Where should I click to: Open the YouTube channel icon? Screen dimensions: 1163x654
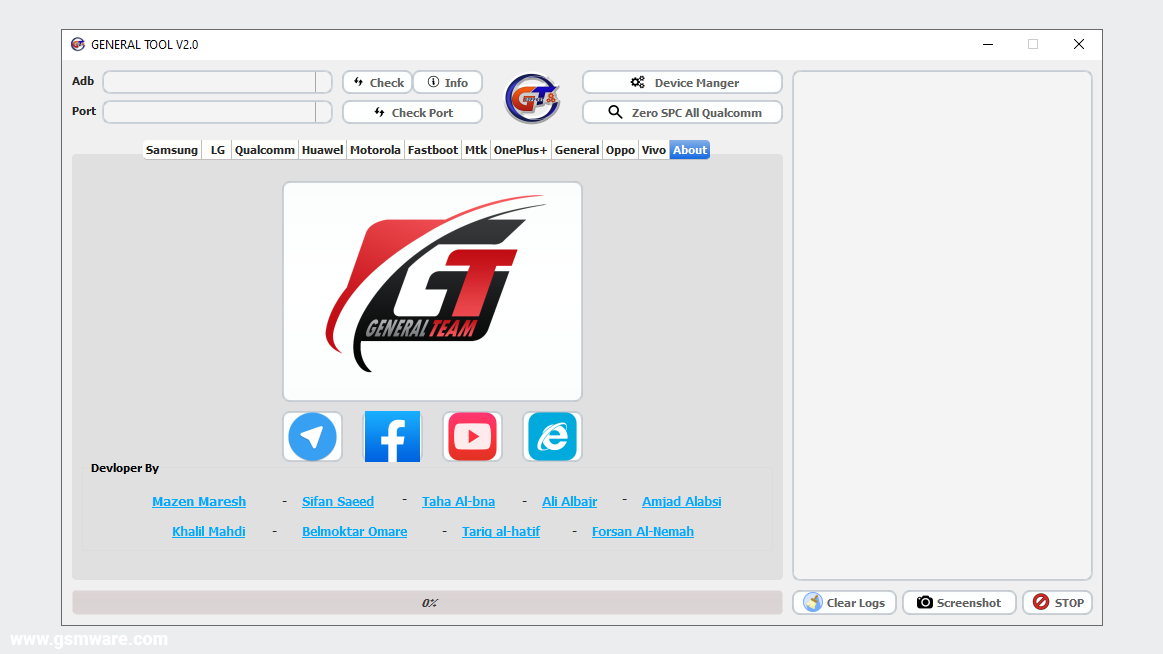[472, 436]
